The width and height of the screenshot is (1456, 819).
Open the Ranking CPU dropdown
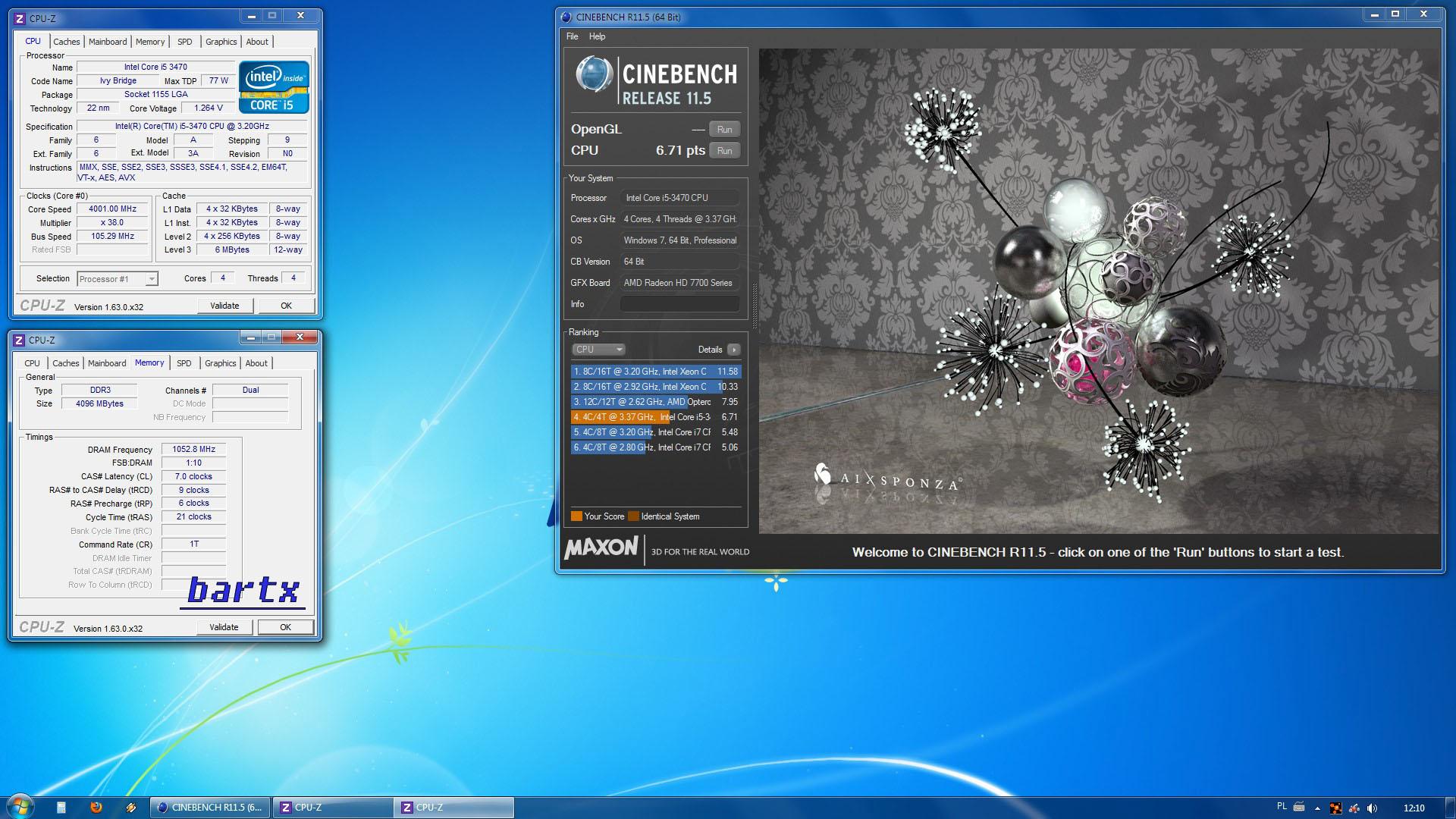[598, 350]
